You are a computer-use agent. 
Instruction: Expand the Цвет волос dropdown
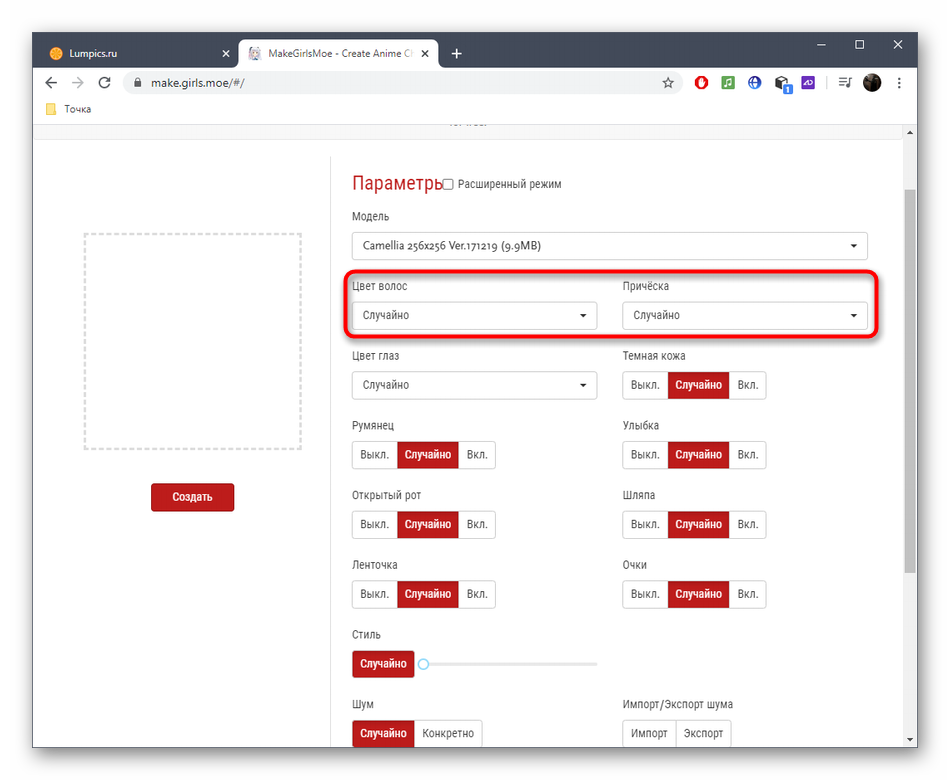pyautogui.click(x=474, y=316)
